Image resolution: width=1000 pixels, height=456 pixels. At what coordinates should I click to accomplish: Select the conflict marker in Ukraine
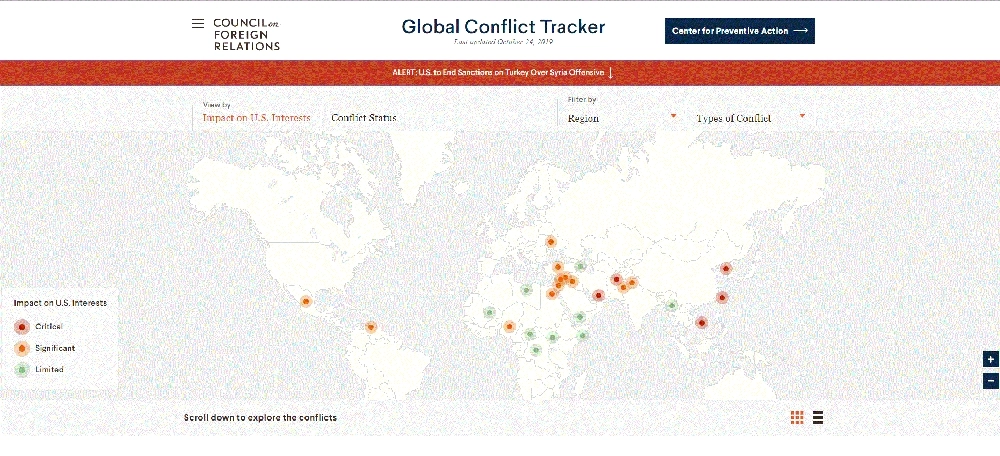click(x=550, y=241)
